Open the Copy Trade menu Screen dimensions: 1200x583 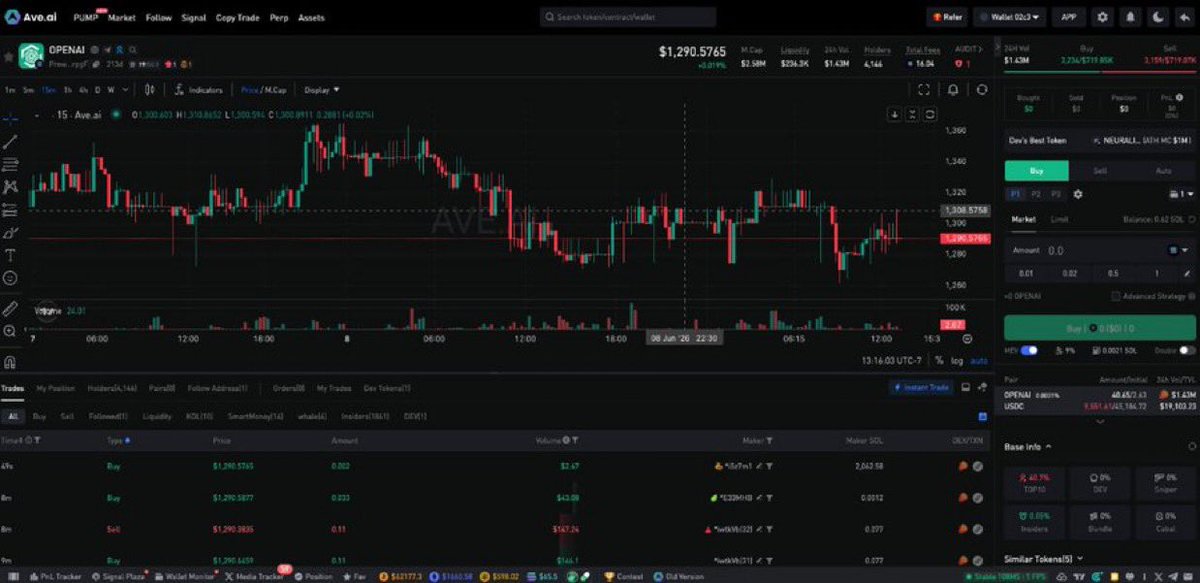(x=239, y=18)
